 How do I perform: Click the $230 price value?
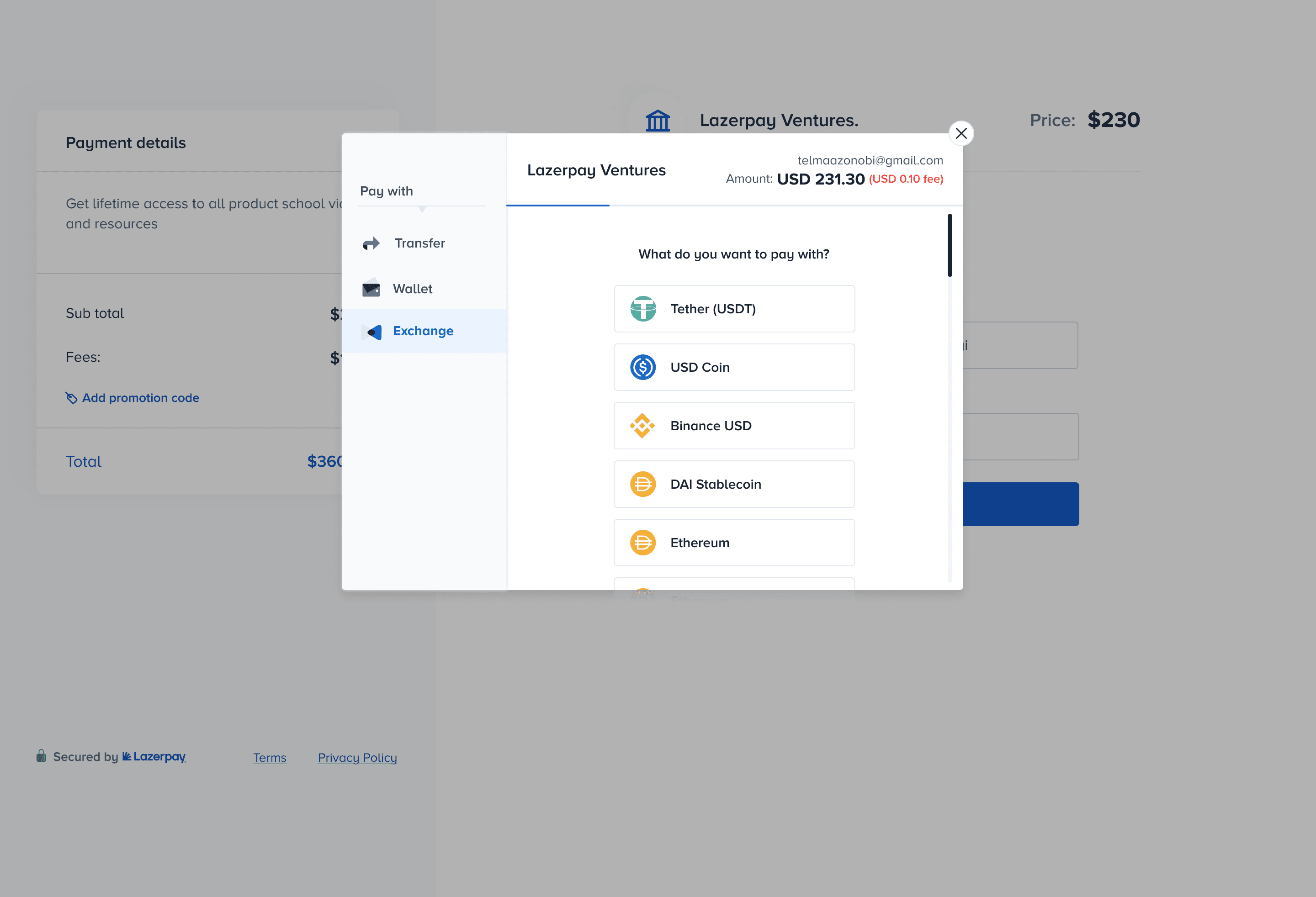coord(1114,120)
